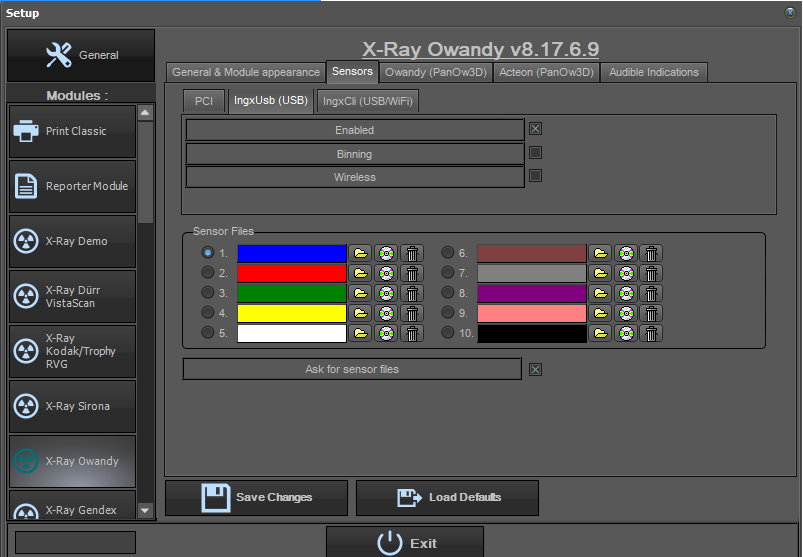
Task: Click the CD icon for sensor file 1
Action: coord(386,253)
